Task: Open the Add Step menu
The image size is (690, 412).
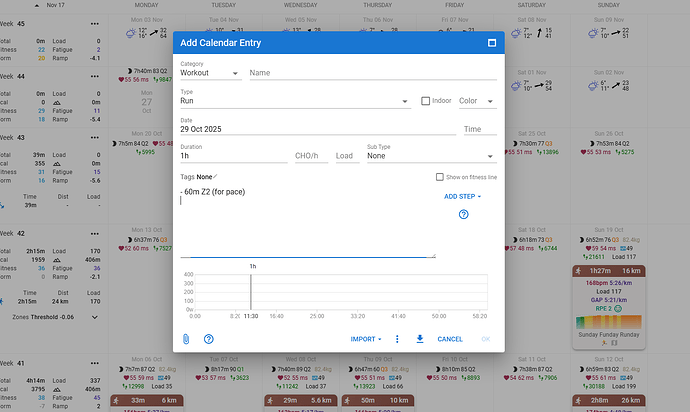Action: 462,197
